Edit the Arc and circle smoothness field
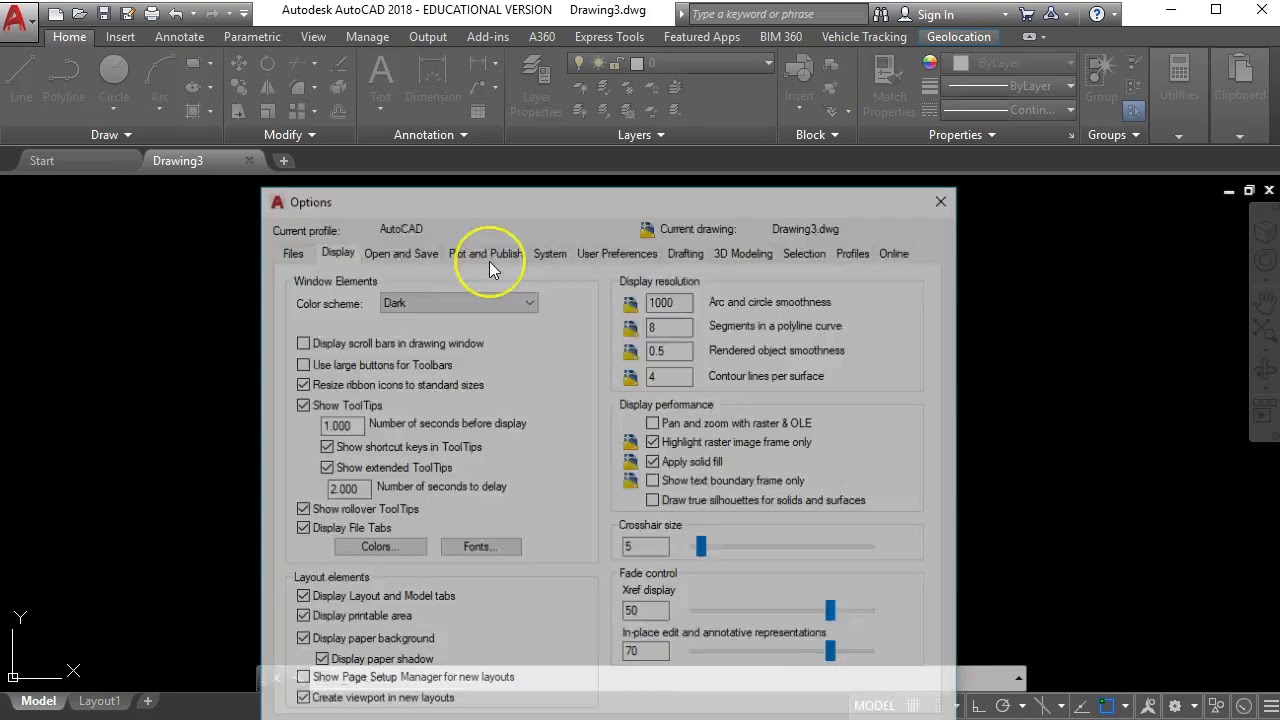 tap(668, 302)
